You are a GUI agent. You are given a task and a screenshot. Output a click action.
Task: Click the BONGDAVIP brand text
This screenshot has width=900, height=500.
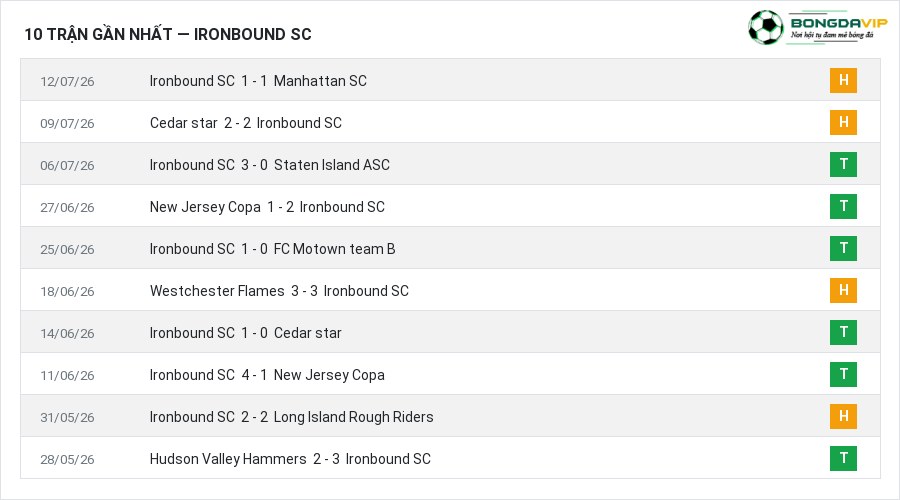(x=839, y=23)
